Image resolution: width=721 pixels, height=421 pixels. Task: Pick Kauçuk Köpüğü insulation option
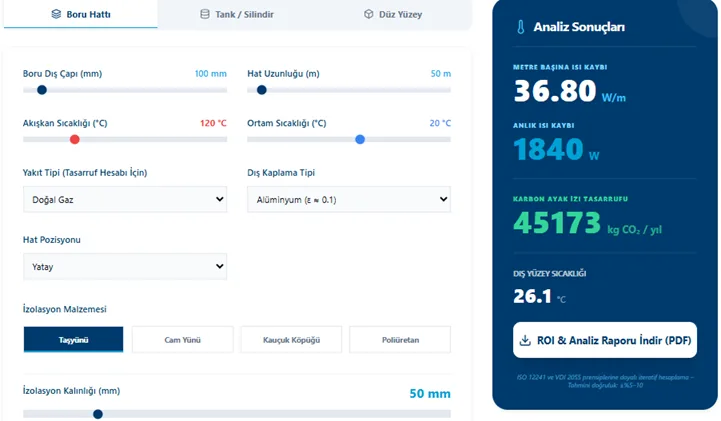click(x=291, y=340)
